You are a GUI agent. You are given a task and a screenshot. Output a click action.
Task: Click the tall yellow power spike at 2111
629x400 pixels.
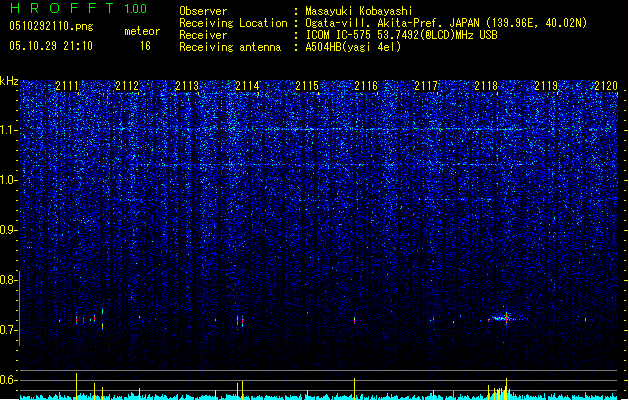coord(76,386)
